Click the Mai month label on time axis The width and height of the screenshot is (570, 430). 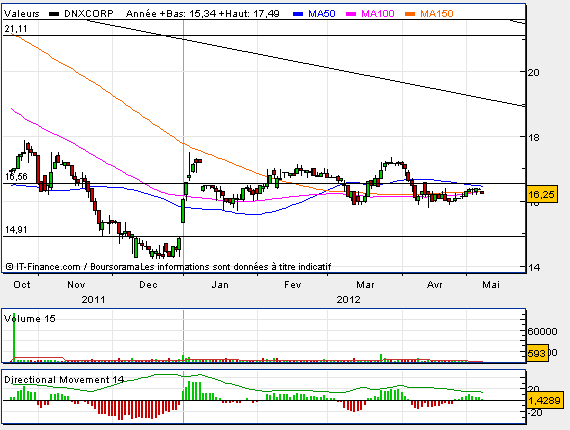[x=491, y=285]
